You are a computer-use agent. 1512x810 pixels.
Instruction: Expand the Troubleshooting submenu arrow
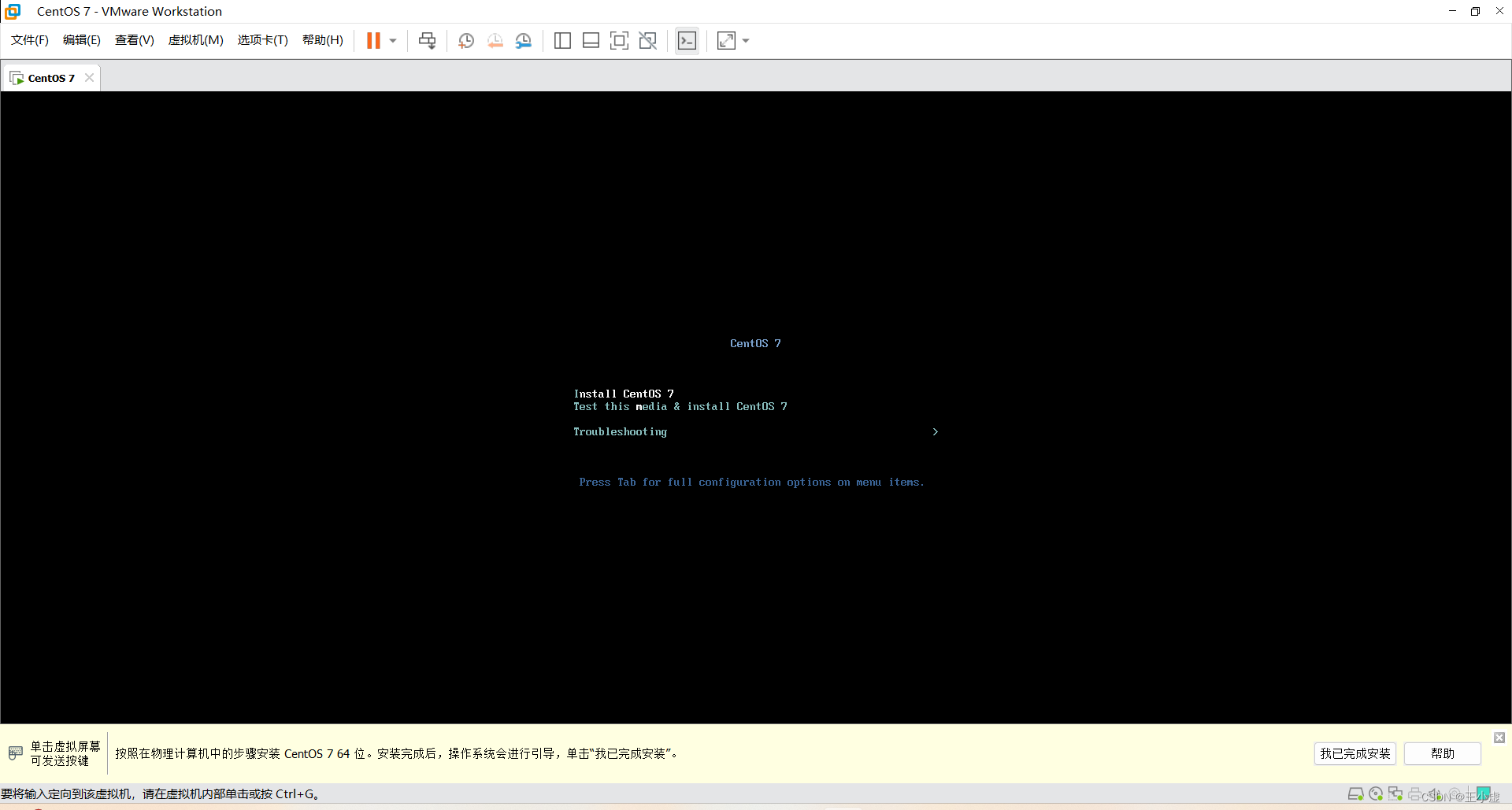pyautogui.click(x=935, y=431)
